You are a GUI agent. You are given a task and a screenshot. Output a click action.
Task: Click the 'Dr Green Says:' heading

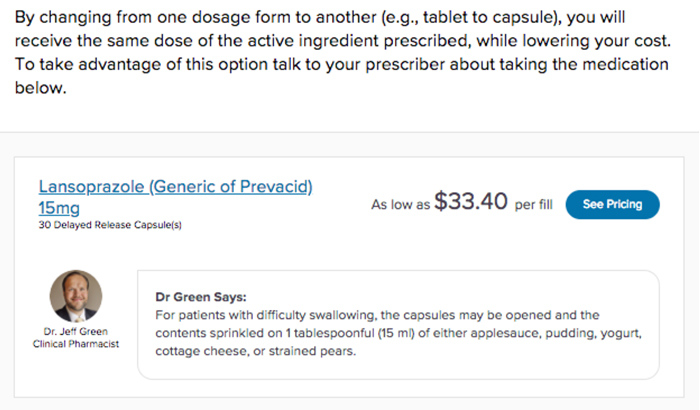coord(201,297)
